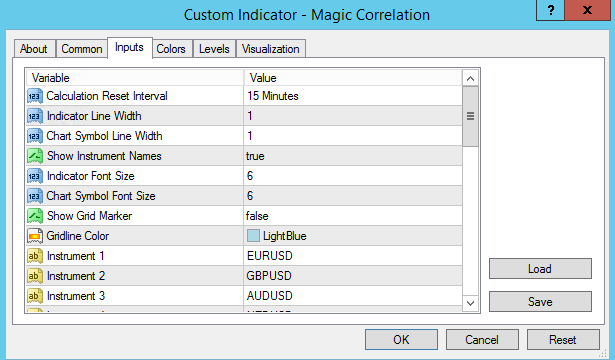Click the integer icon beside Chart Symbol Line Width
615x360 pixels.
[35, 136]
